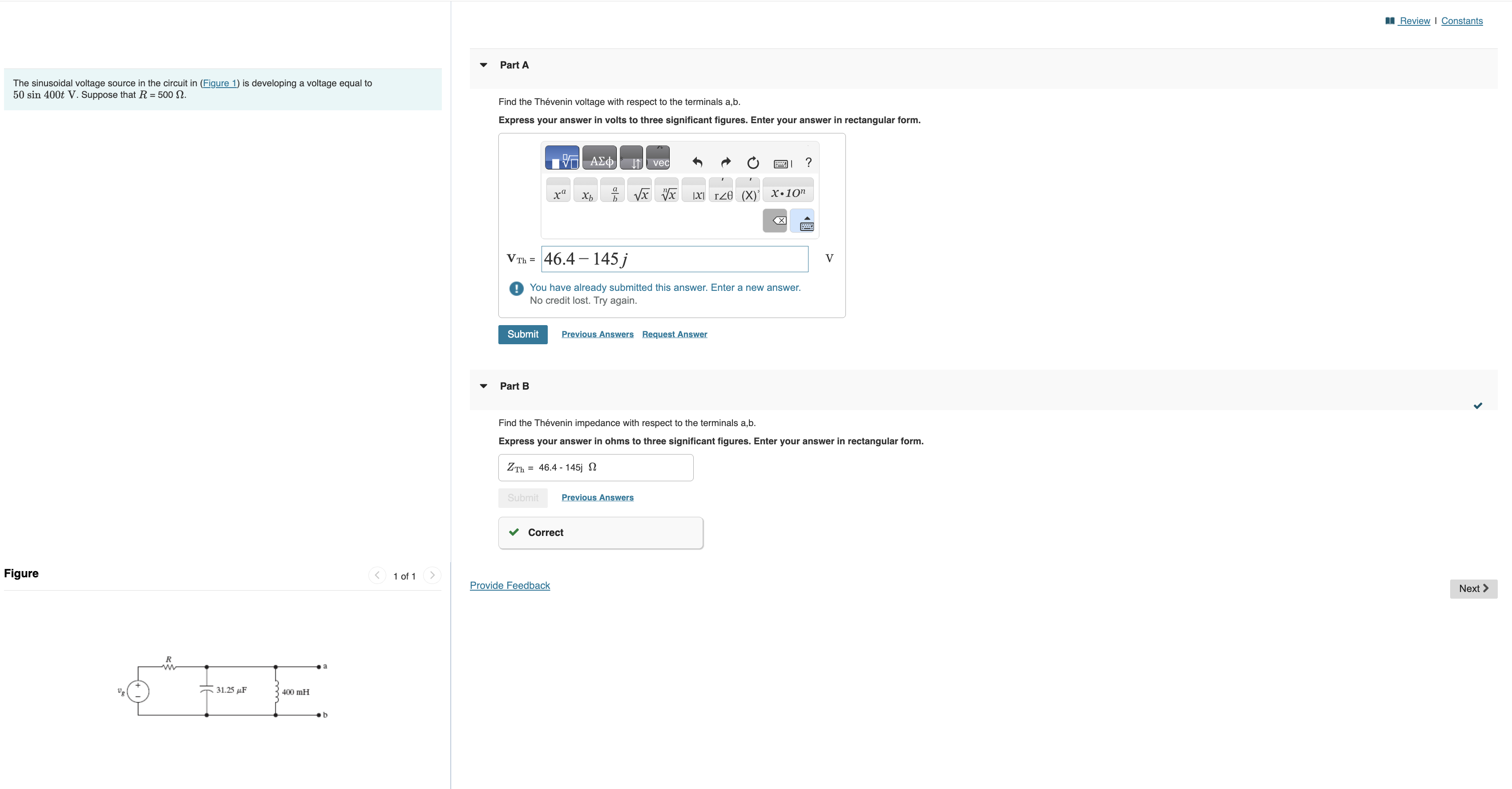Open the Constants link
Image resolution: width=1512 pixels, height=789 pixels.
pos(1462,21)
